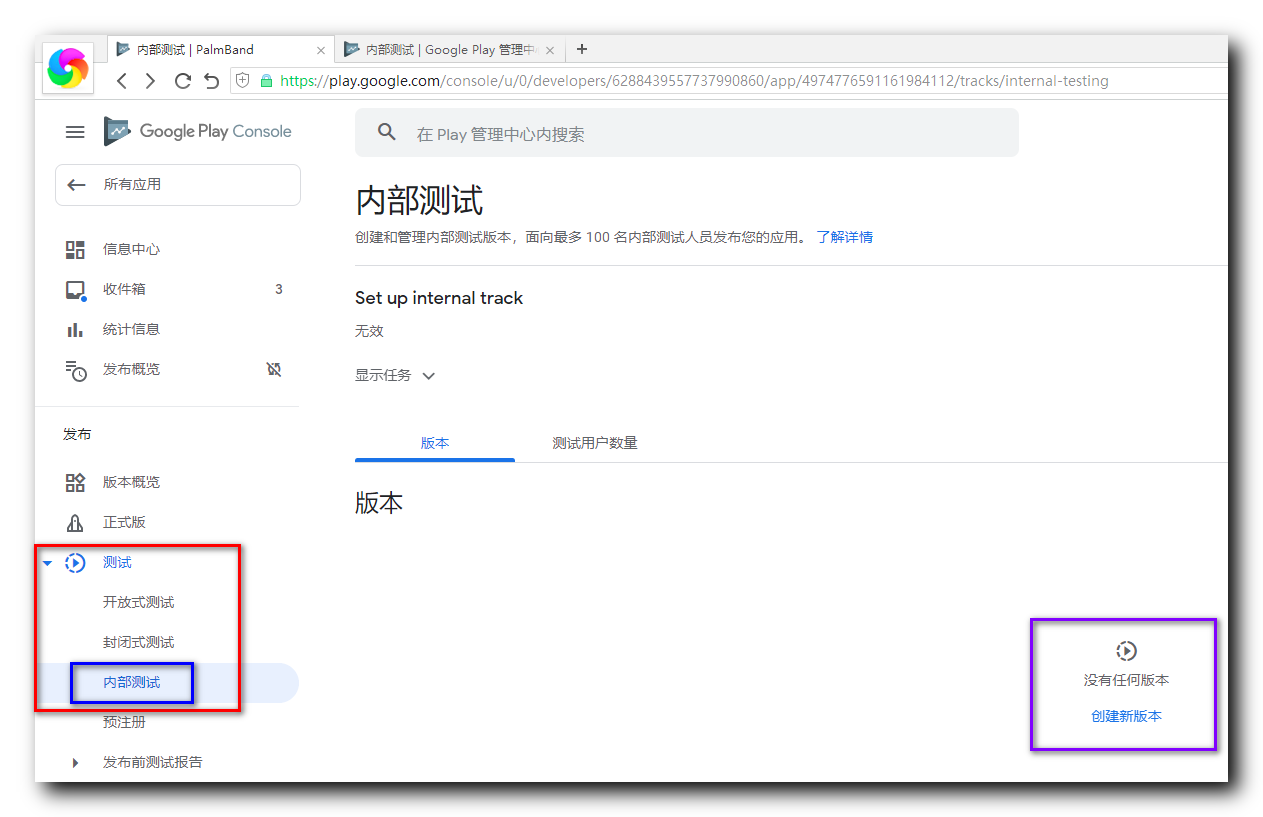This screenshot has width=1263, height=817.
Task: Click the browser back arrow
Action: pyautogui.click(x=122, y=81)
